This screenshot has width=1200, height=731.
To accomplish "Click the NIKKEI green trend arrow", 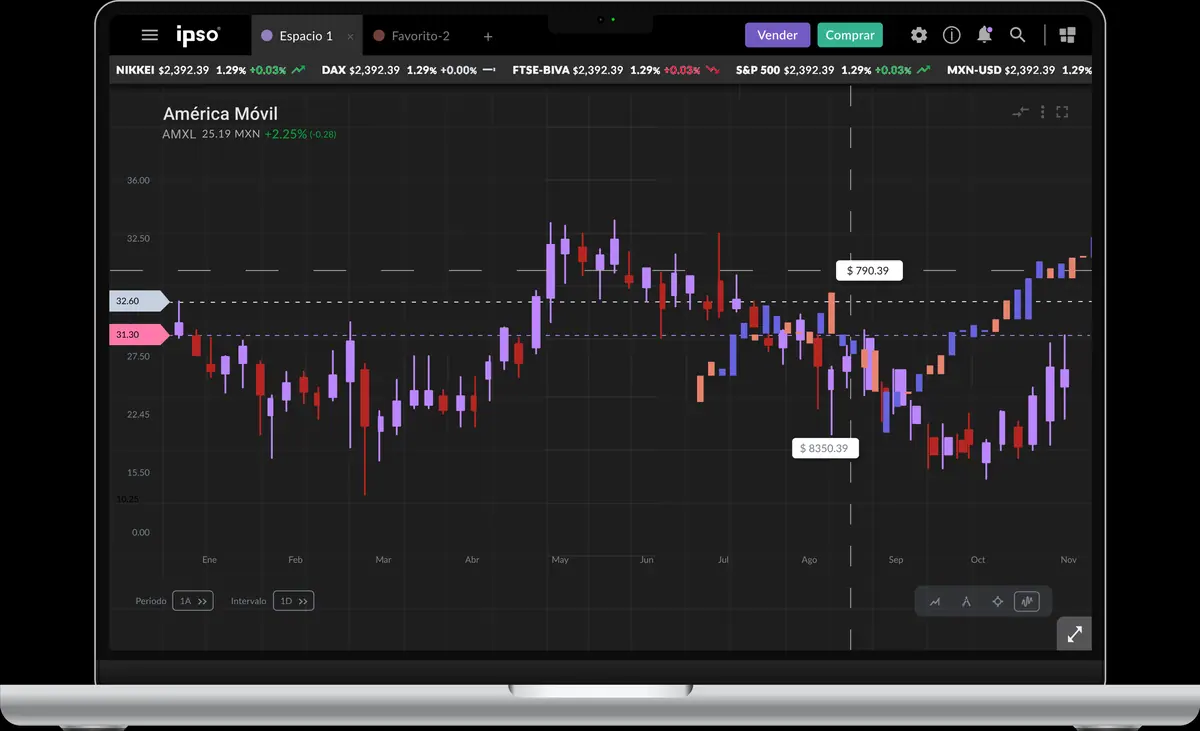I will [298, 70].
